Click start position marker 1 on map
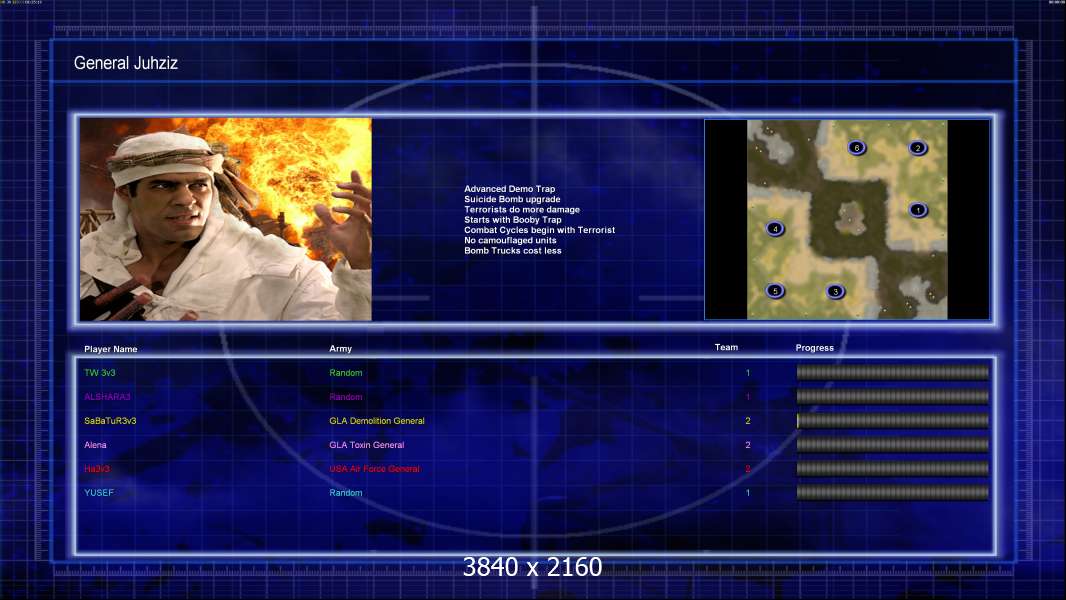The image size is (1066, 600). (918, 210)
